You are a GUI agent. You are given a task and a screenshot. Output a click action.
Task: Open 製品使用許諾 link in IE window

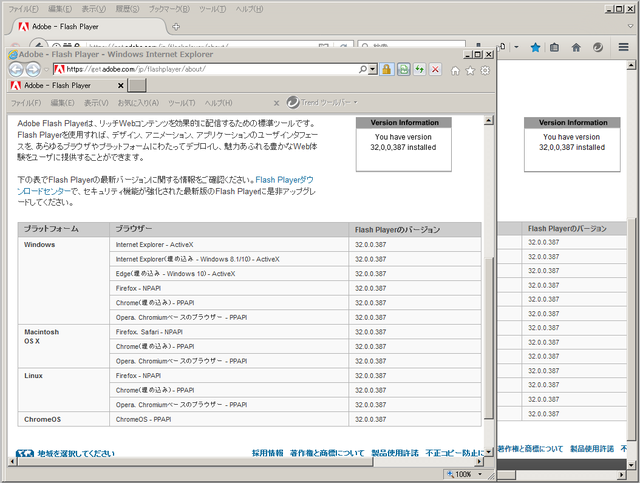(395, 453)
